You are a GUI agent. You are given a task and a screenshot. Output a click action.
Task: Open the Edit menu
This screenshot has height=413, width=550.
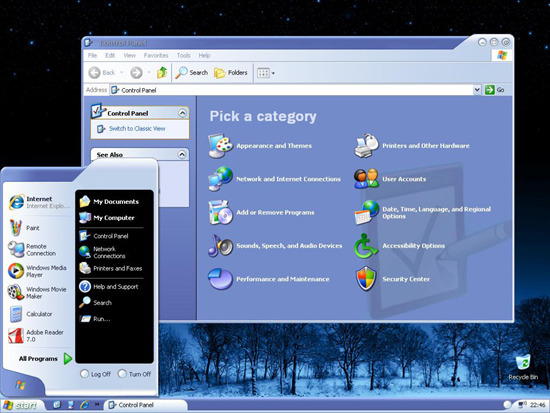click(x=110, y=55)
